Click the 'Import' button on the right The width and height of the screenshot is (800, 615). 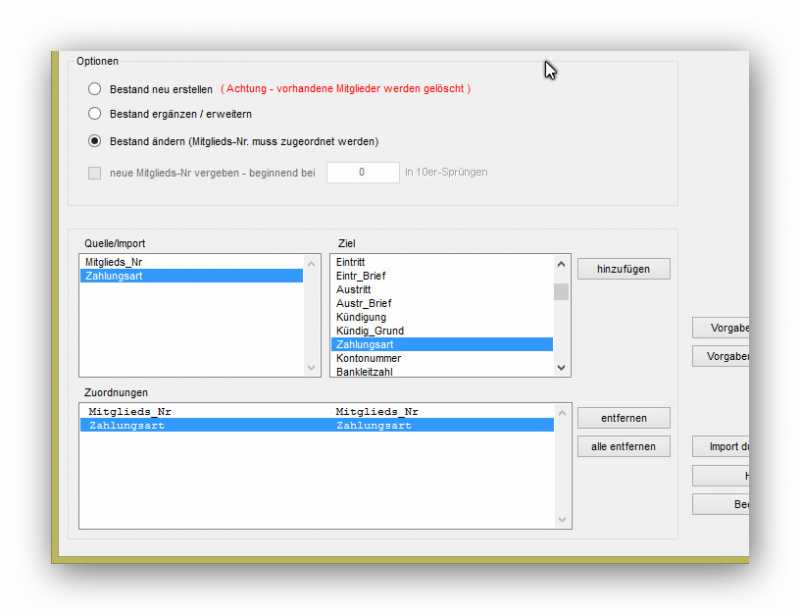coord(721,447)
